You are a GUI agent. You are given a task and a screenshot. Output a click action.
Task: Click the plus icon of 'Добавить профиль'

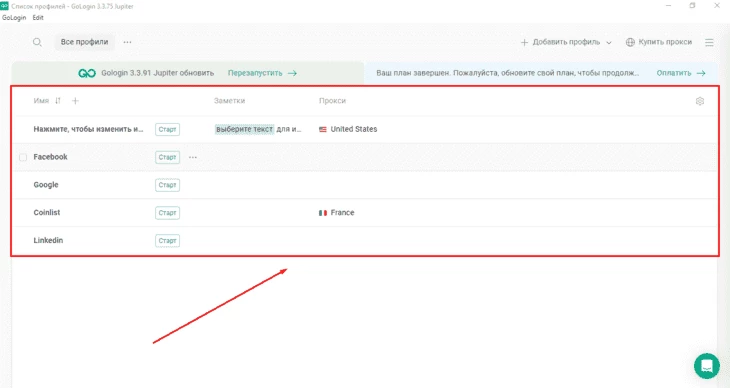click(x=524, y=42)
